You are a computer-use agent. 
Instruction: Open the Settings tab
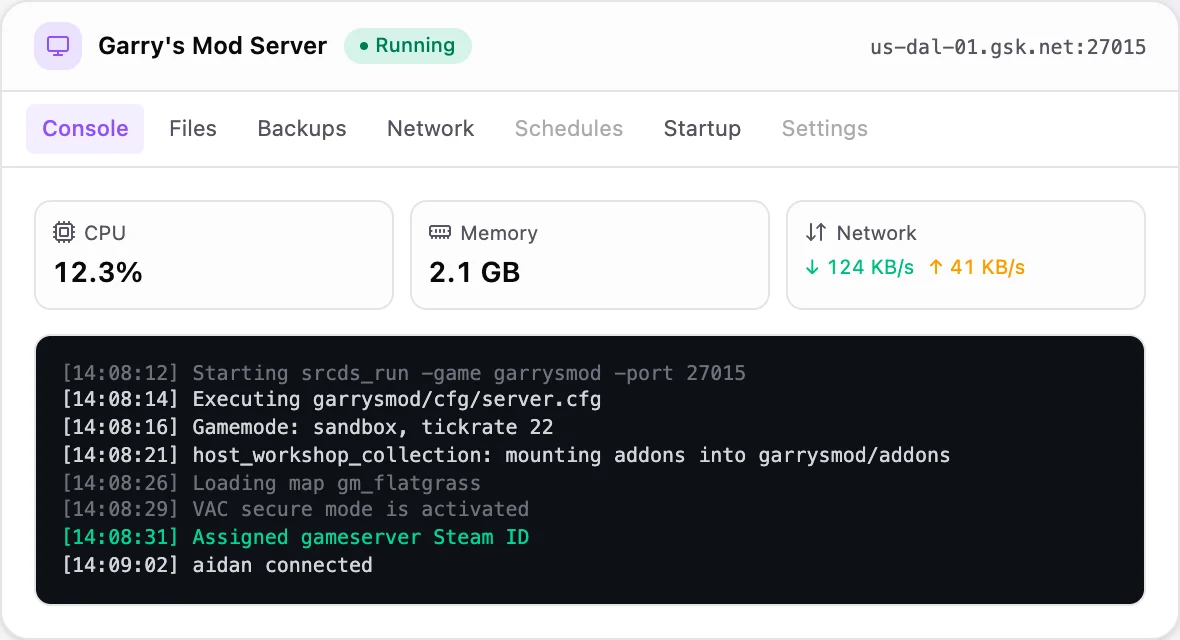(825, 129)
